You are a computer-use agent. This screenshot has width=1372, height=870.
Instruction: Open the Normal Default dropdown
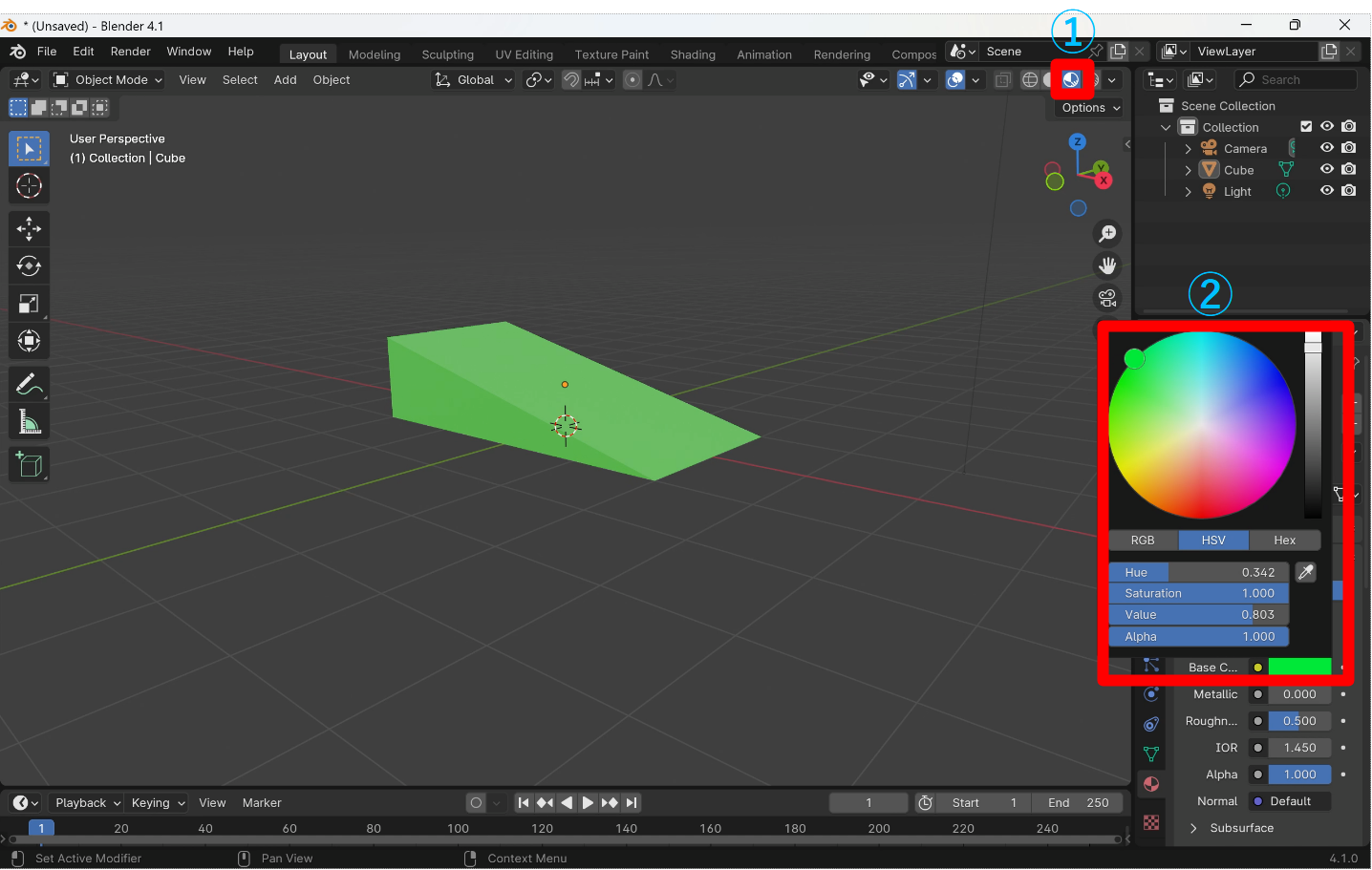coord(1290,801)
